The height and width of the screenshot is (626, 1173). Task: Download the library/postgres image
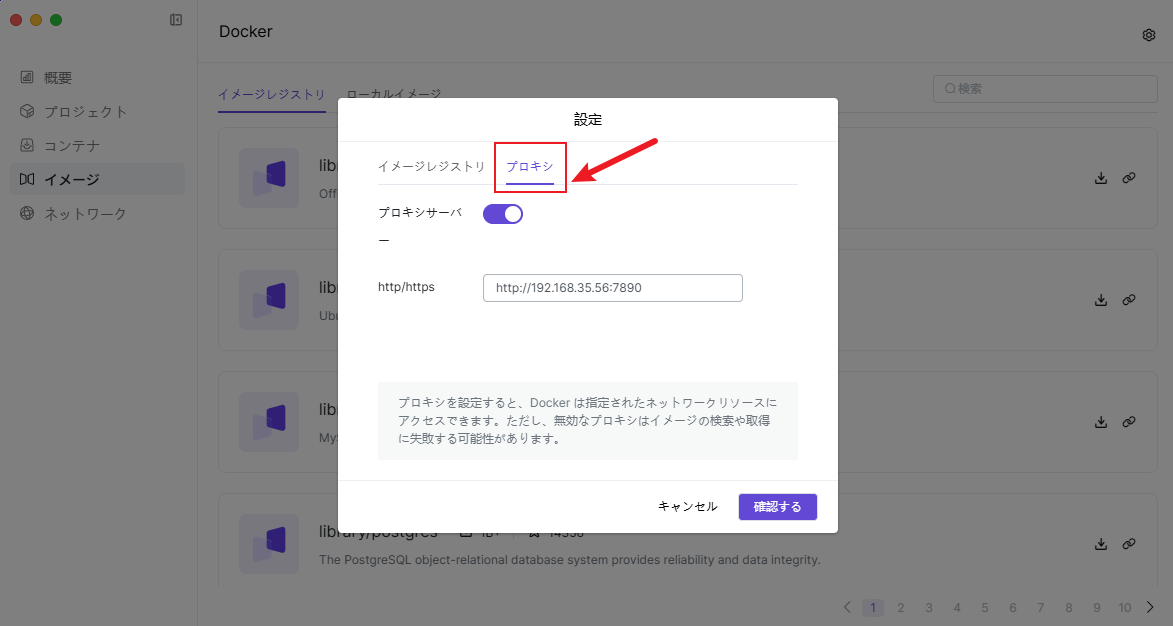1101,544
